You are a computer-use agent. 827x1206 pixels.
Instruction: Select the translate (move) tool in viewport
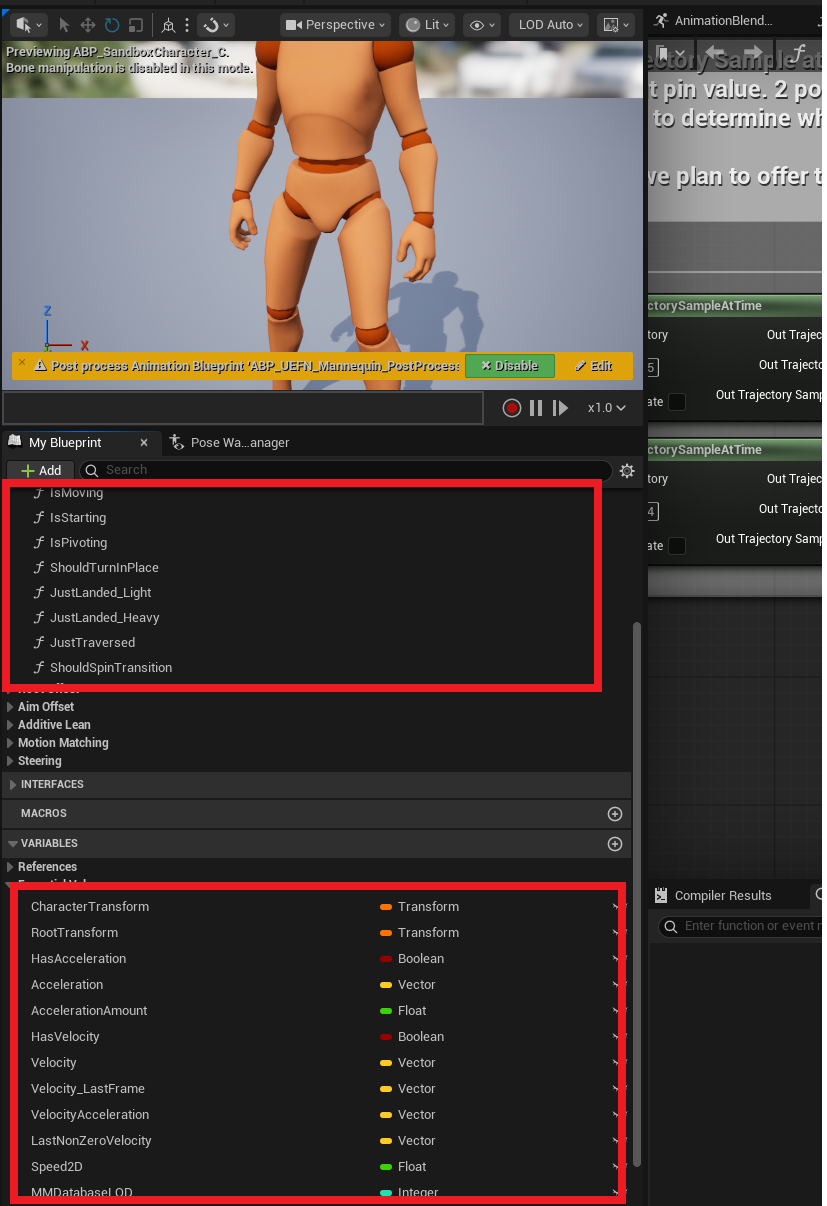coord(88,25)
